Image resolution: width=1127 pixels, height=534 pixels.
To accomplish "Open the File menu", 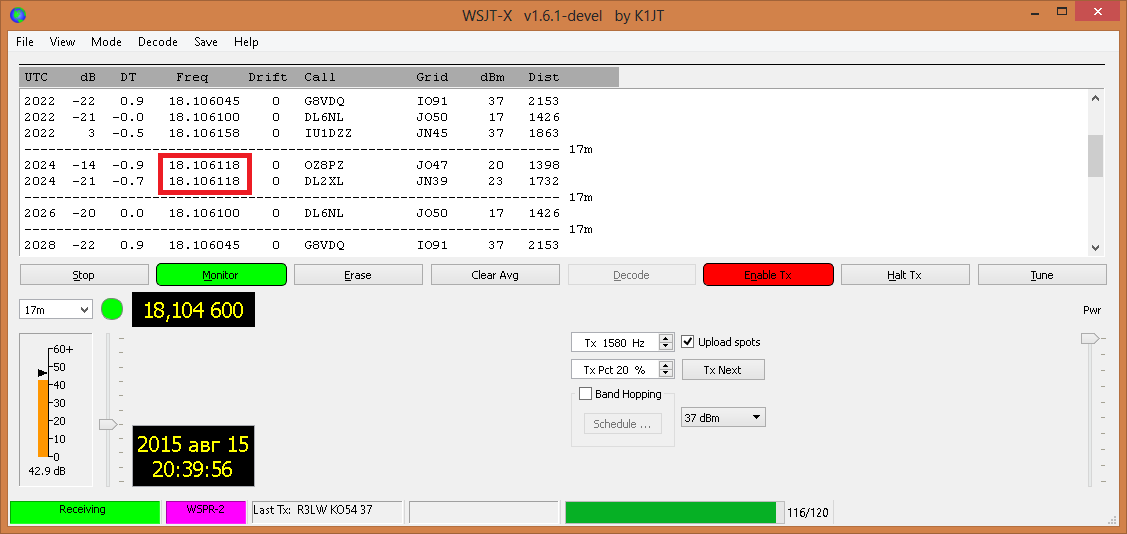I will [25, 42].
